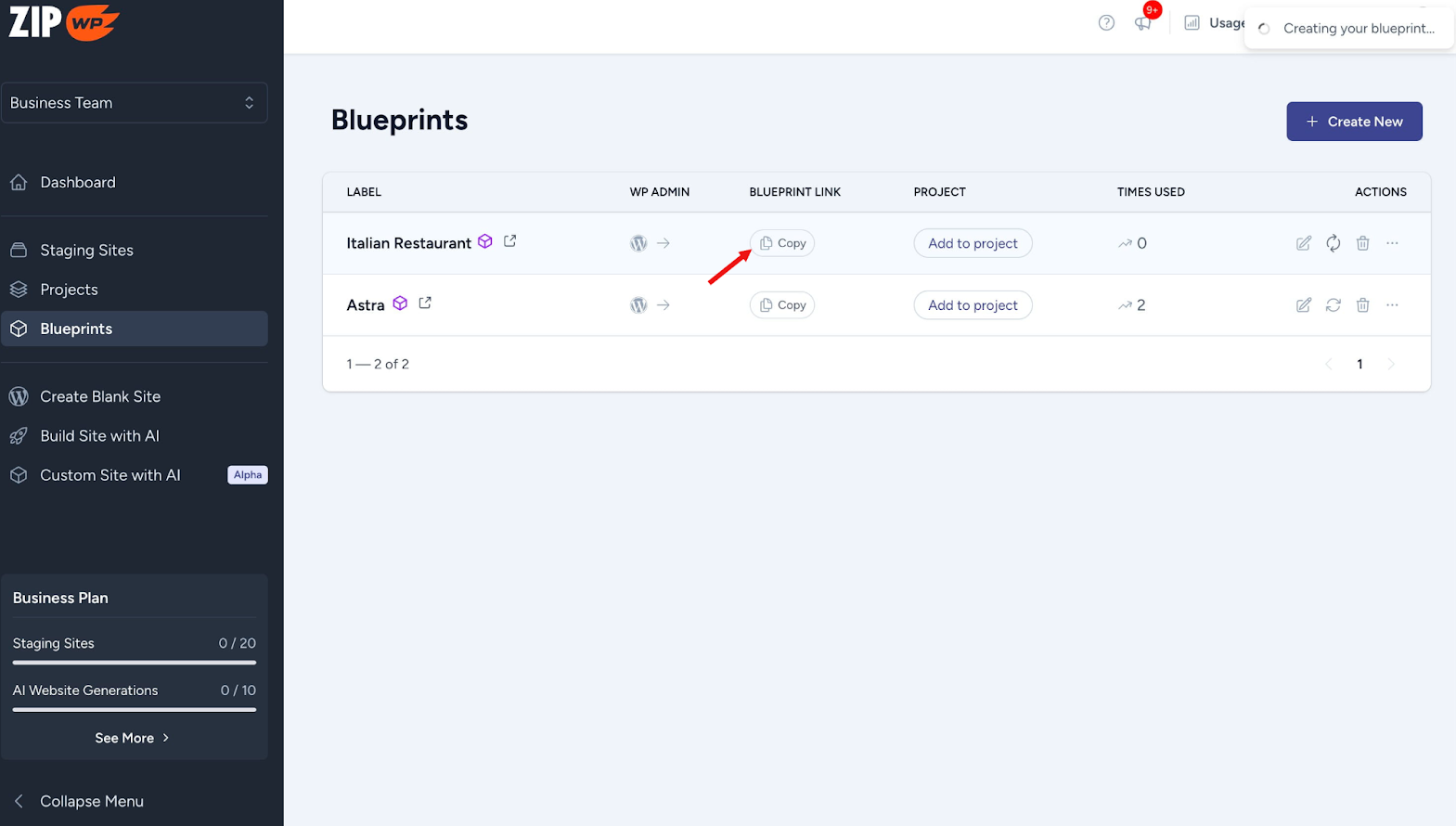Screen dimensions: 1456x826
Task: Go to Staging Sites in sidebar
Action: click(86, 251)
